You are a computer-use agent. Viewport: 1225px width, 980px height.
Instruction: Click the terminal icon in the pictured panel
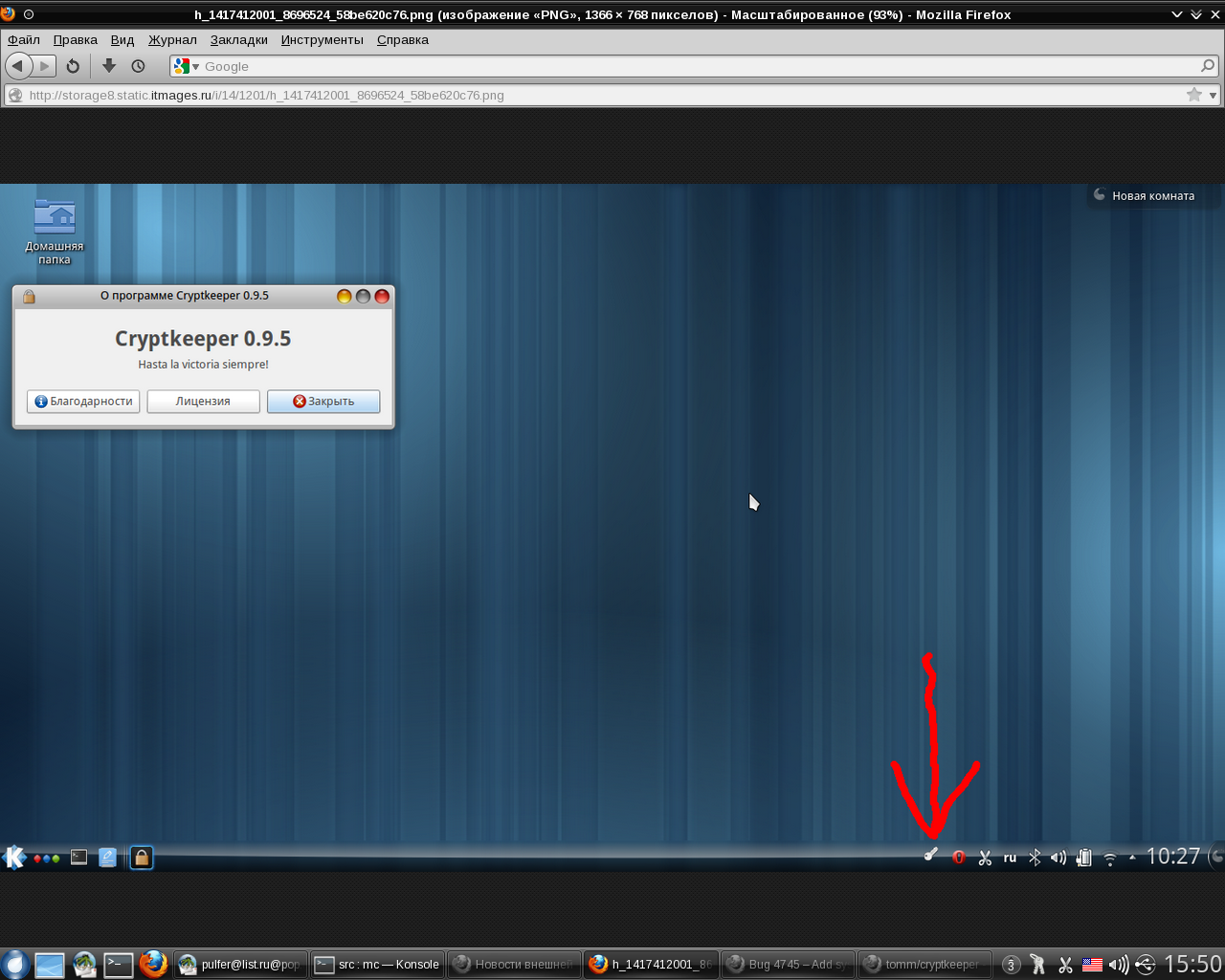pos(79,857)
